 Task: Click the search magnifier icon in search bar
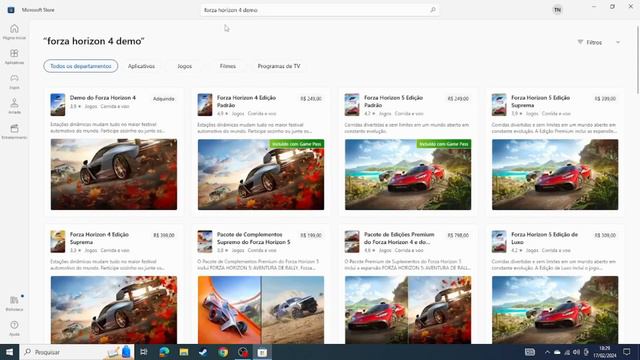point(433,10)
